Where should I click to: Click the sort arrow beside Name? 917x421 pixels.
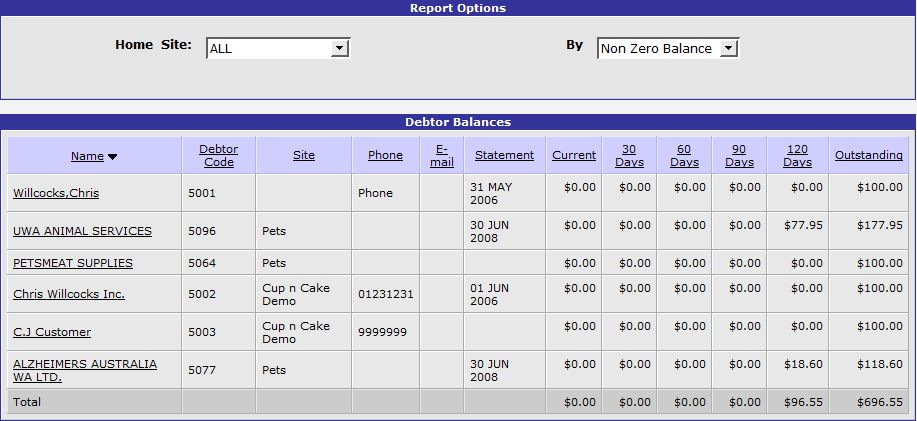coord(113,156)
